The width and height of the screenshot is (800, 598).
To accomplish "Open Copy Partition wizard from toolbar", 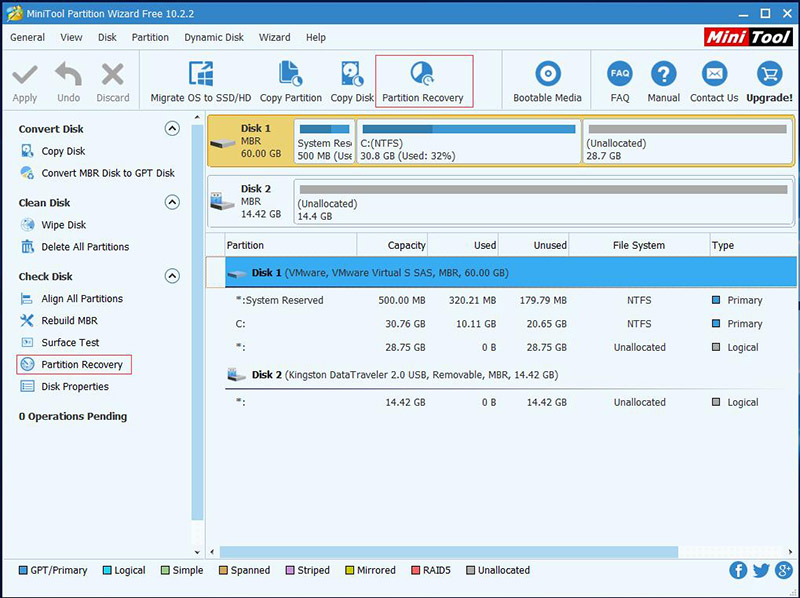I will click(290, 75).
